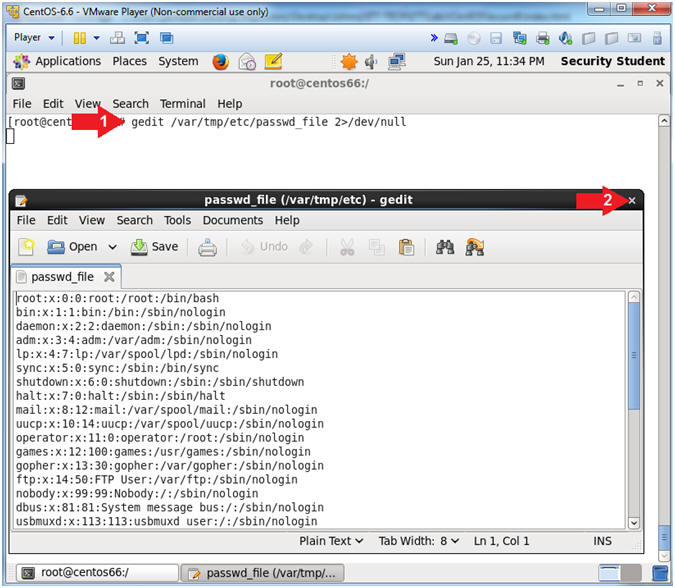Open the Terminal menu in terminal window
Screen dimensions: 675x588
(183, 104)
